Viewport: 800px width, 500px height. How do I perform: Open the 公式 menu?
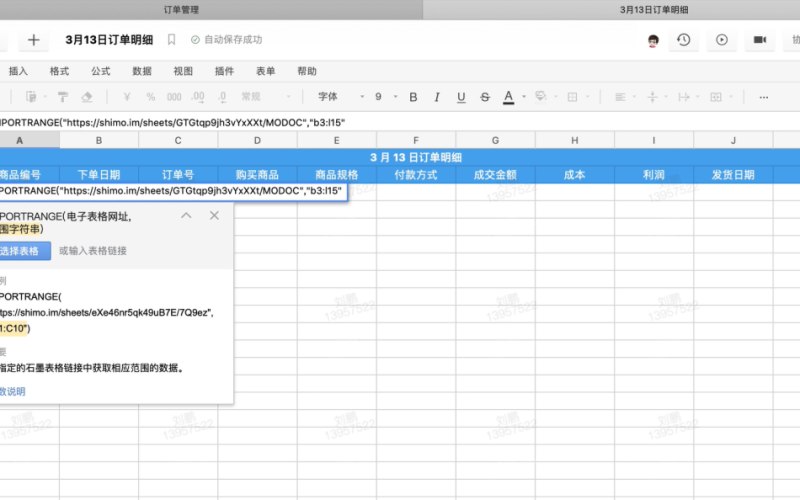[101, 71]
